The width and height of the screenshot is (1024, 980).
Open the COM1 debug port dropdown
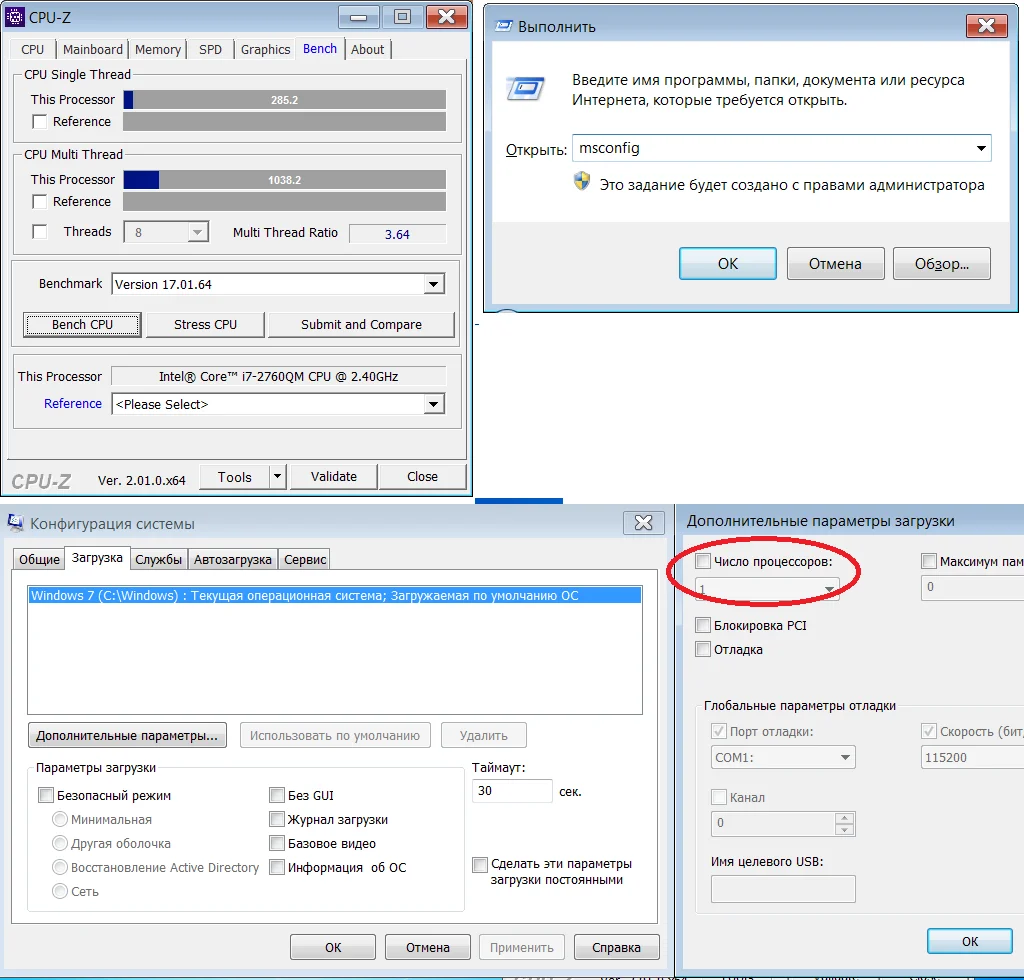845,757
